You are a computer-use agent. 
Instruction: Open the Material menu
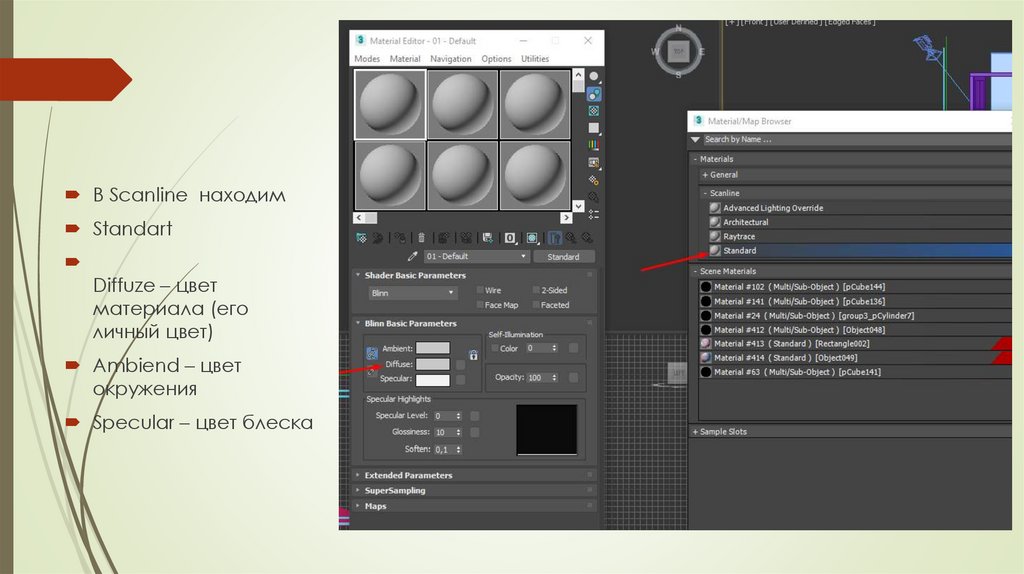(405, 59)
